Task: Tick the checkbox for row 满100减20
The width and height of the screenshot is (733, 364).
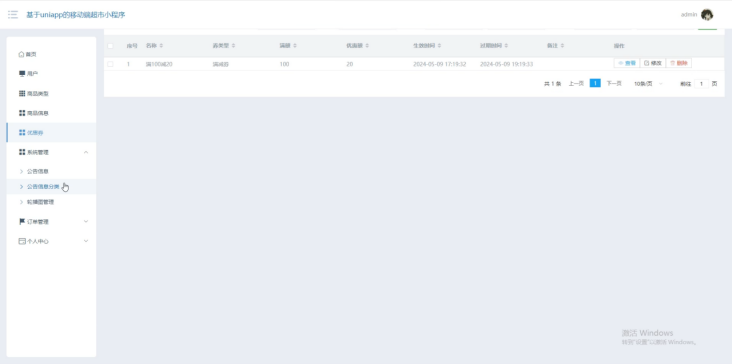Action: pyautogui.click(x=110, y=64)
